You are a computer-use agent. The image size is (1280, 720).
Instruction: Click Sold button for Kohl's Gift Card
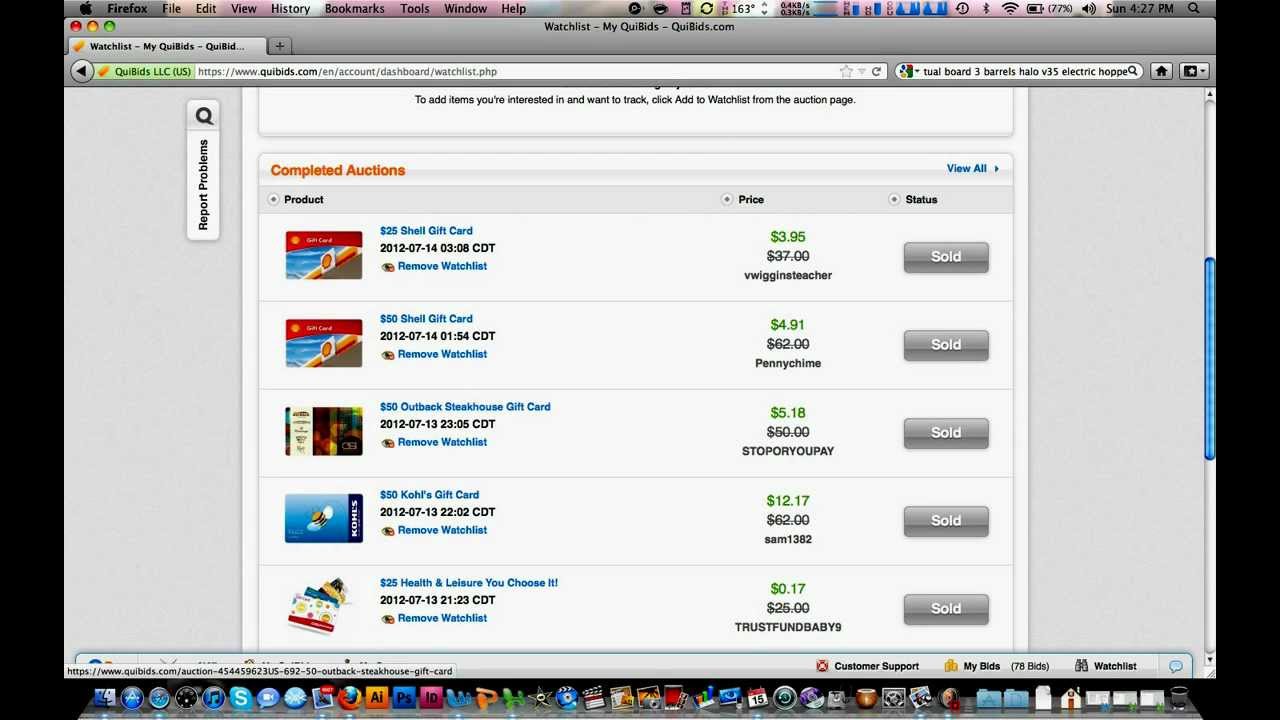946,521
